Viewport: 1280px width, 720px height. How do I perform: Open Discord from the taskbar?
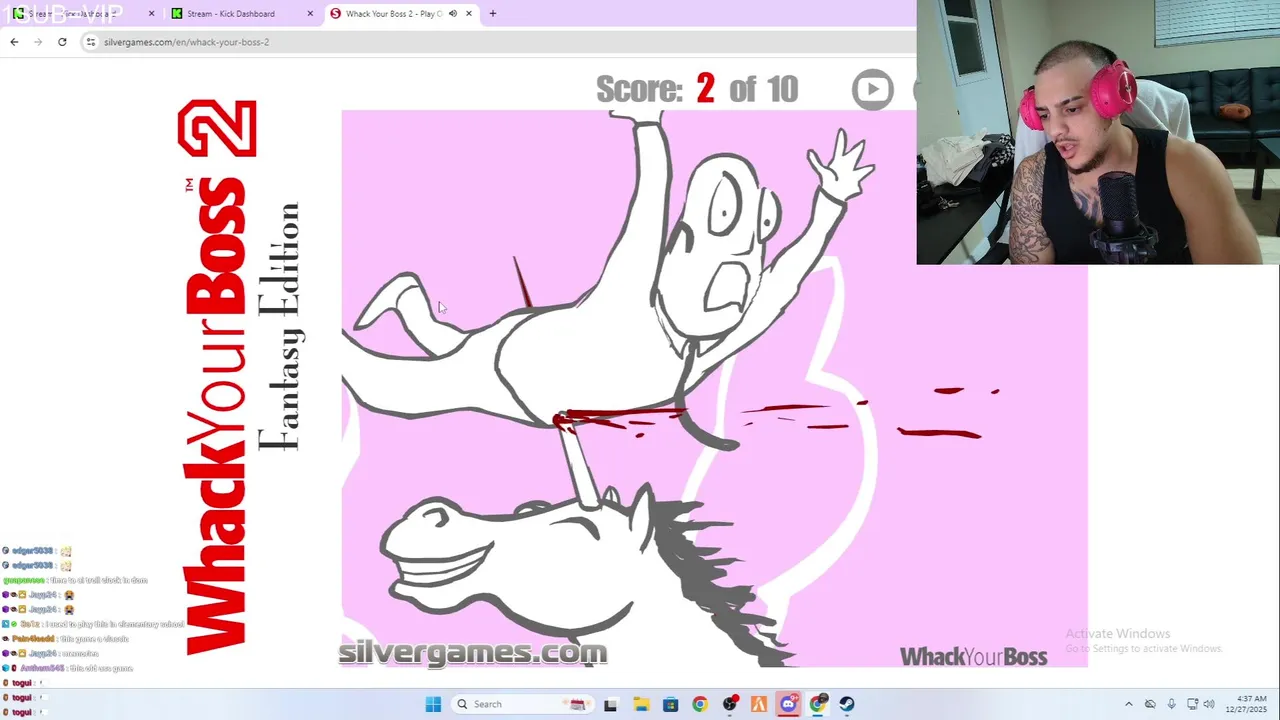pos(788,704)
